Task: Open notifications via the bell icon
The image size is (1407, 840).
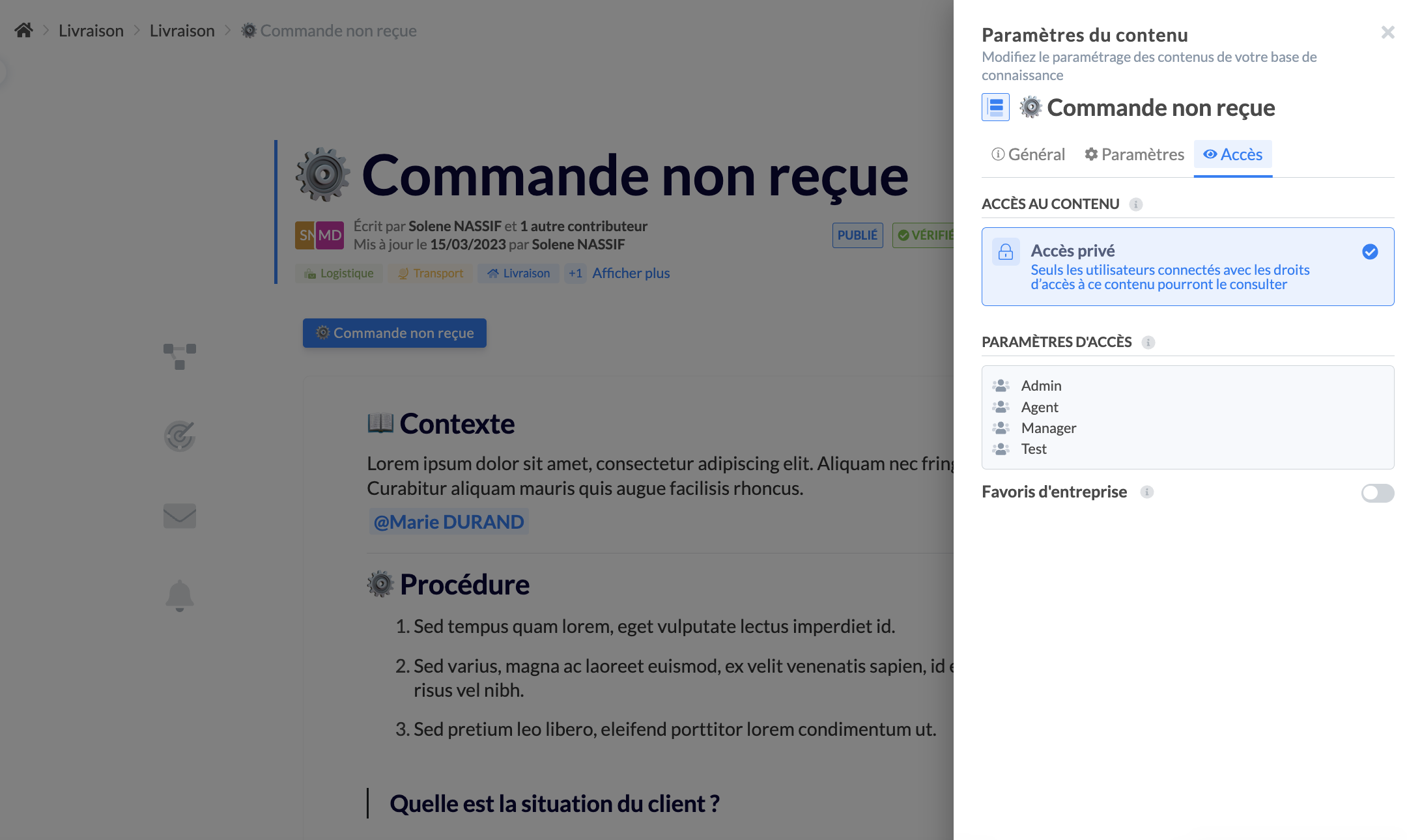Action: pos(179,595)
